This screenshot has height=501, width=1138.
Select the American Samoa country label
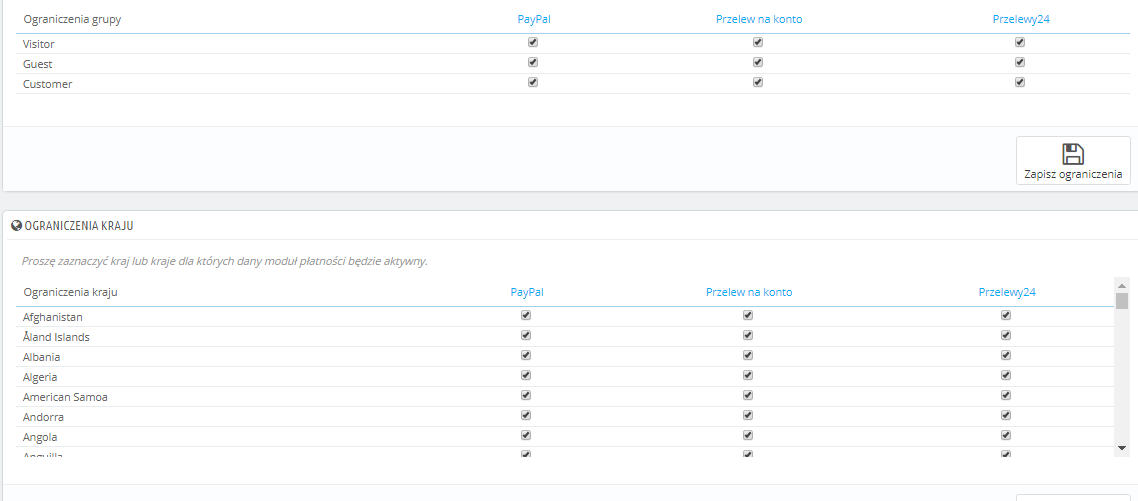point(65,397)
